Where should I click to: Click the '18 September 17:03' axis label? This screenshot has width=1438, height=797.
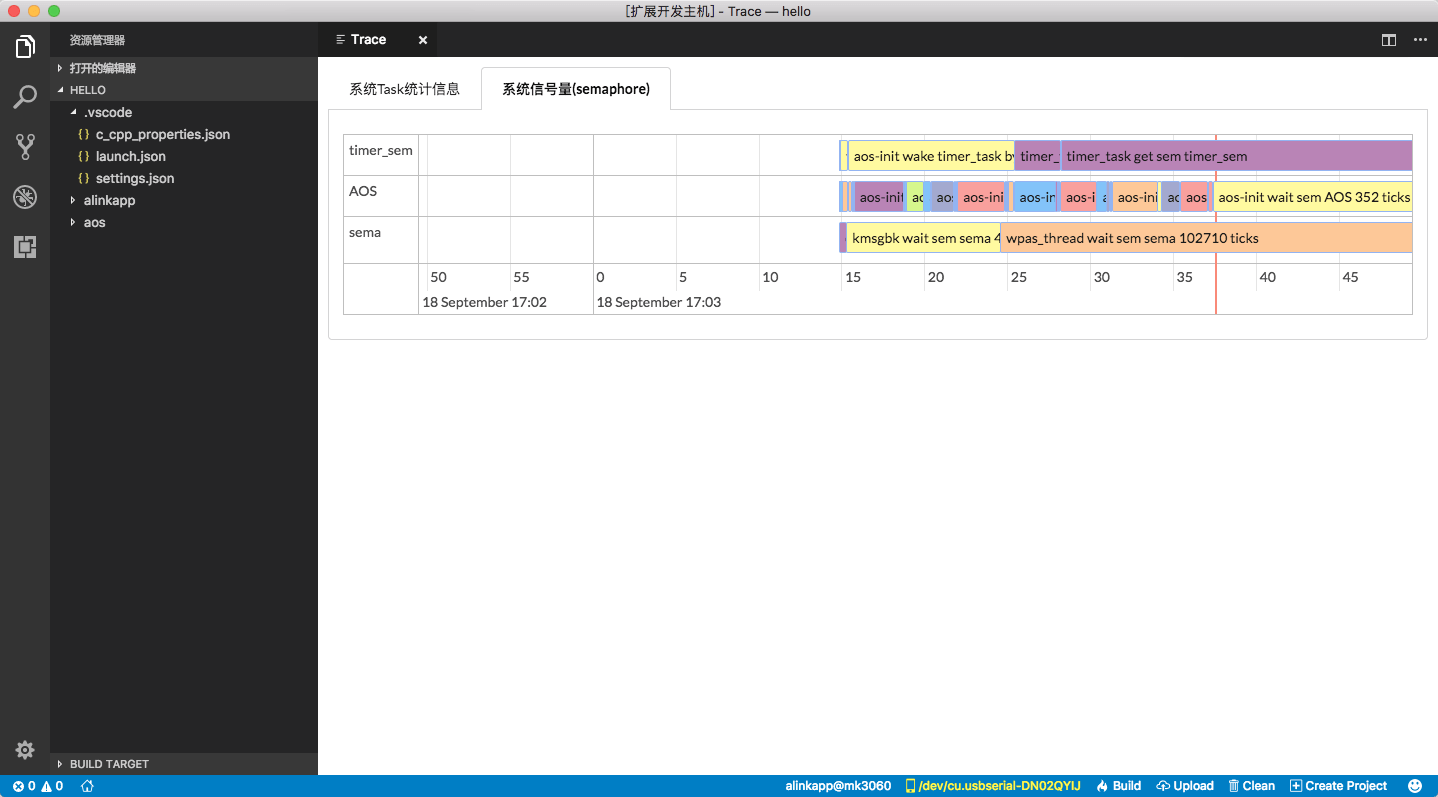tap(659, 302)
